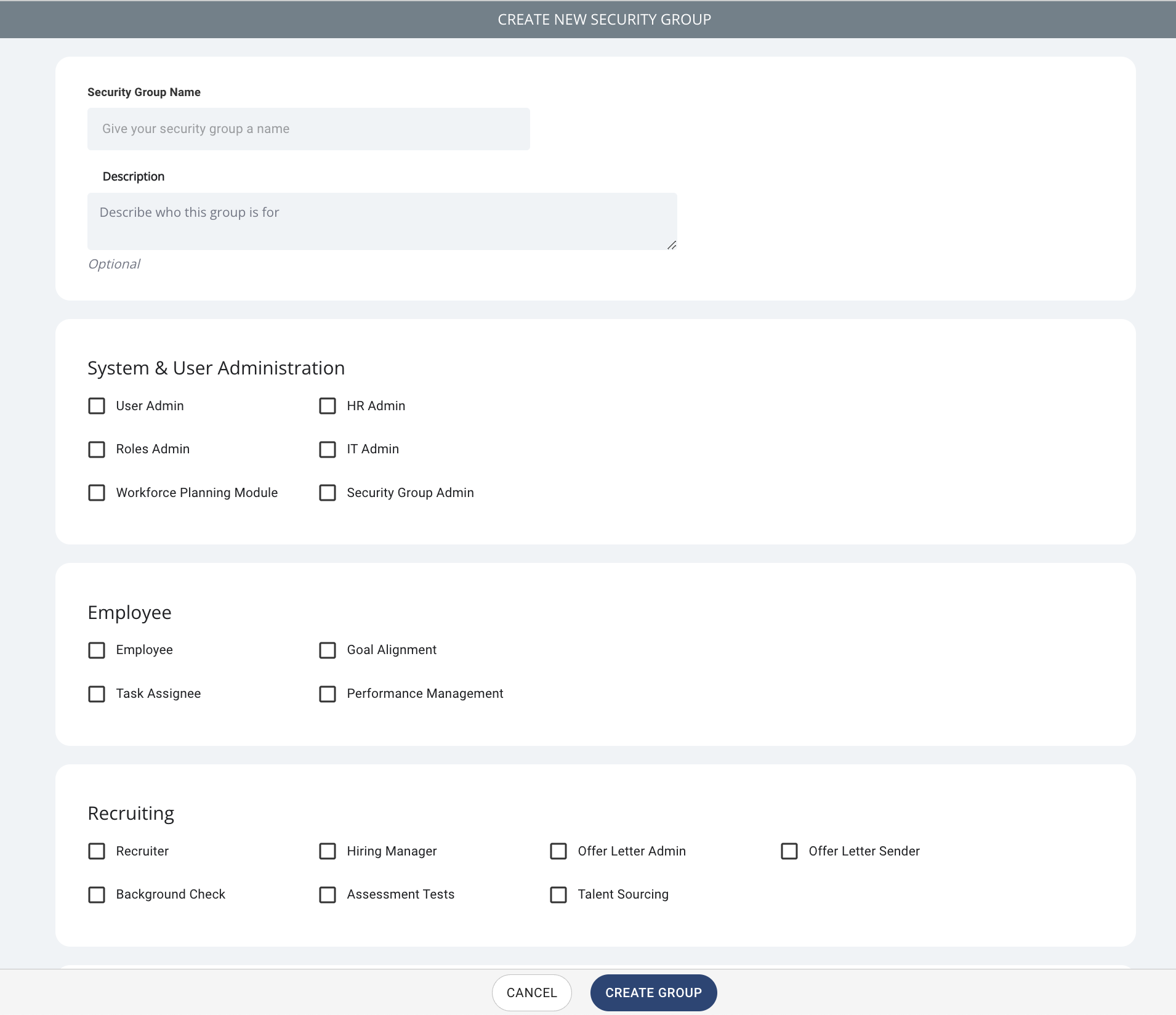Click the Recruiting section heading
Screen dimensions: 1176x1015
point(131,814)
